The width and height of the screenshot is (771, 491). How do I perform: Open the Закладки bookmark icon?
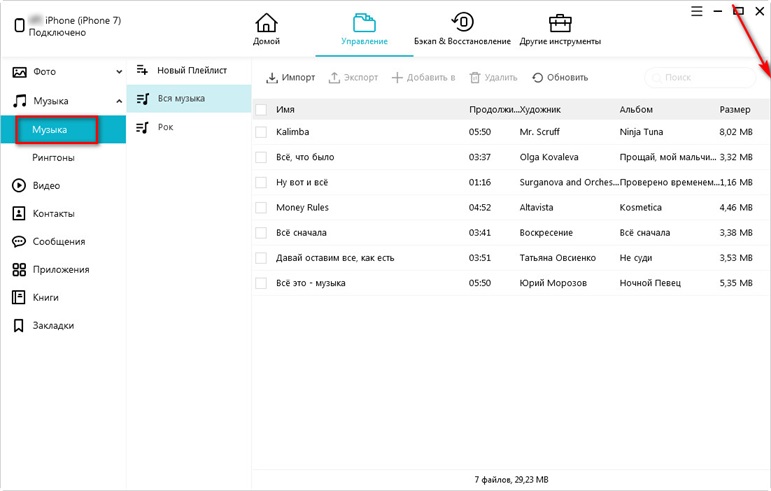[19, 325]
